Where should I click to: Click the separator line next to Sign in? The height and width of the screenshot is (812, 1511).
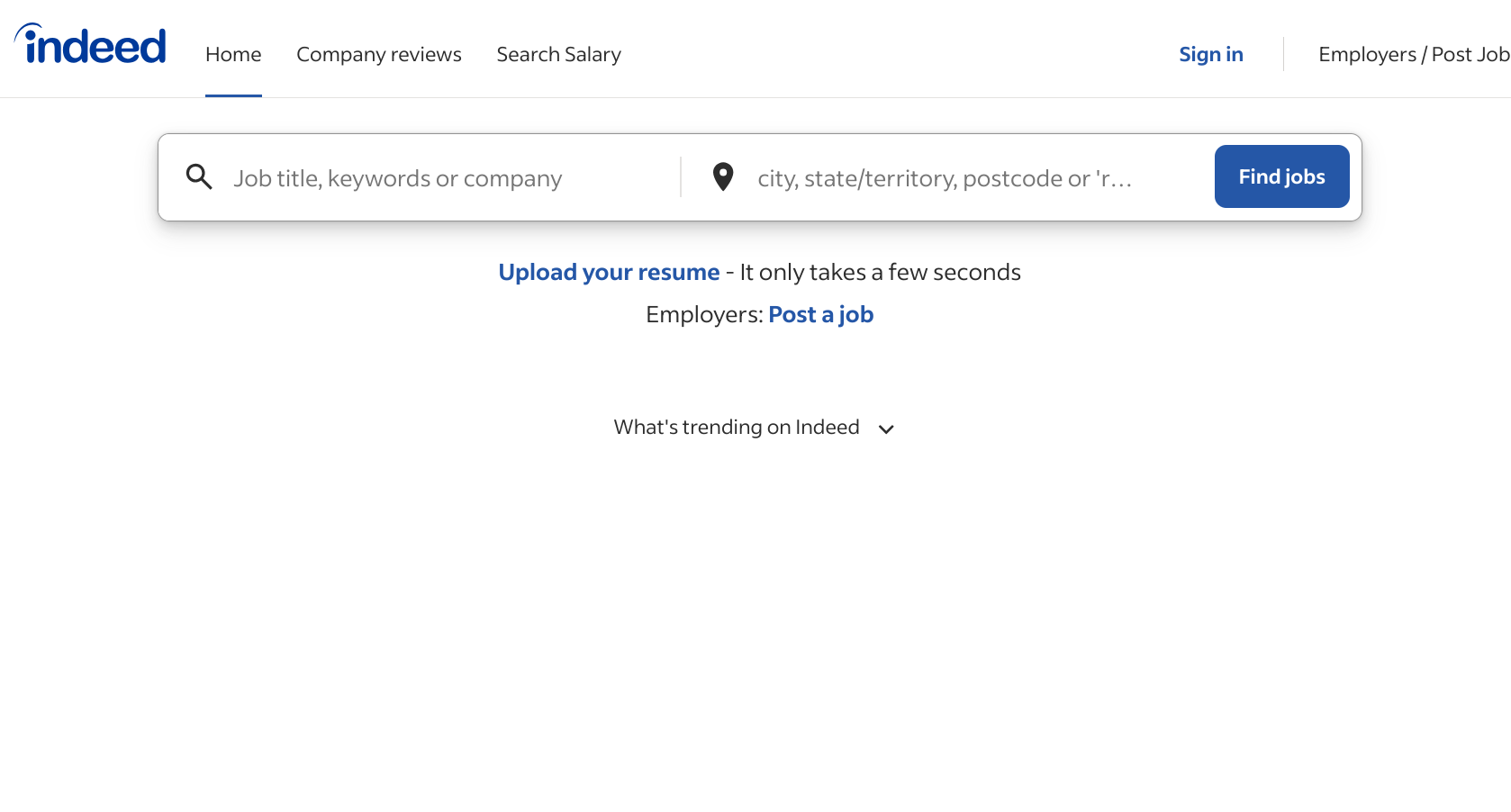pyautogui.click(x=1283, y=54)
